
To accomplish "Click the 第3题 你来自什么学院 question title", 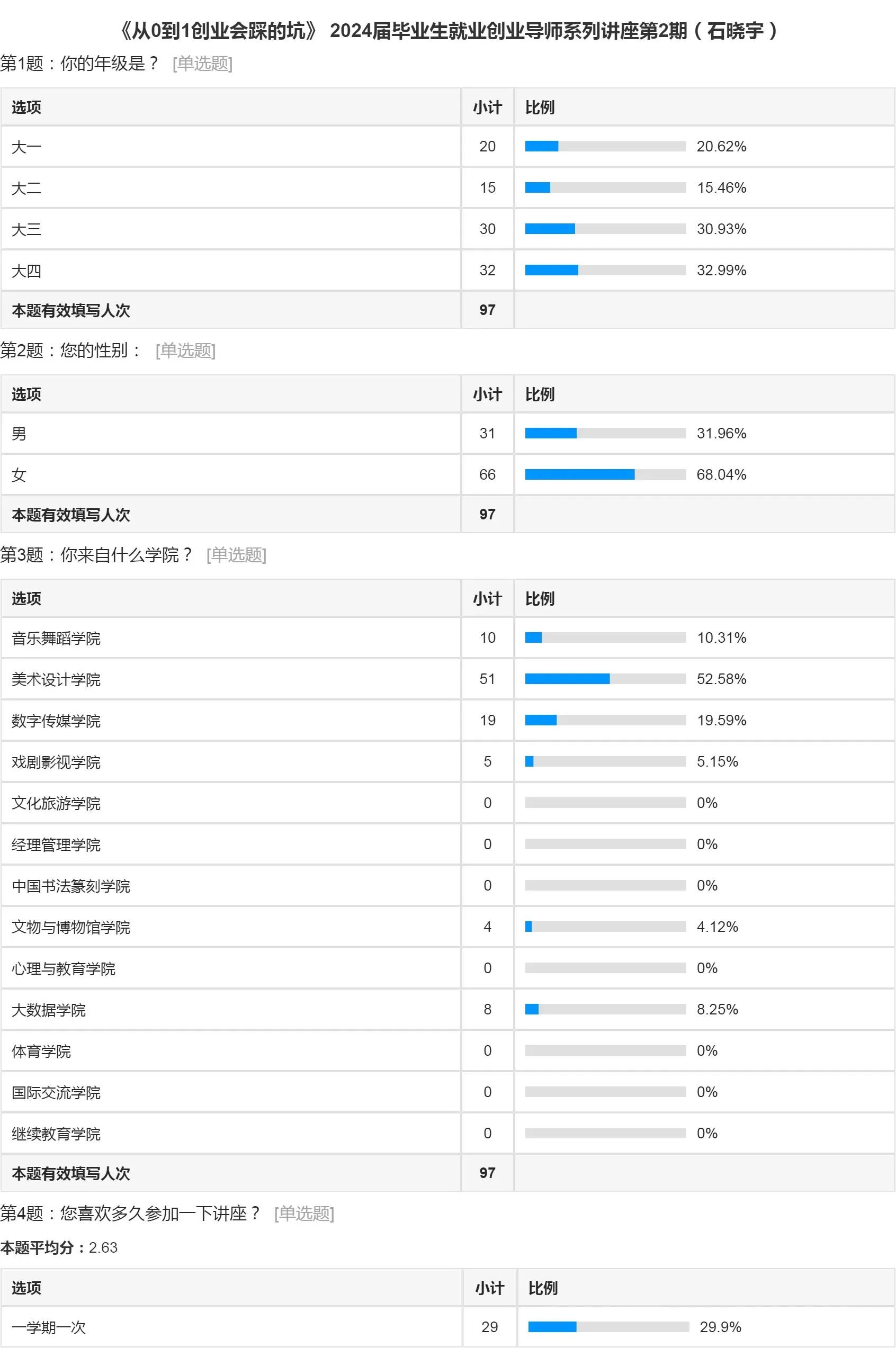I will click(97, 555).
